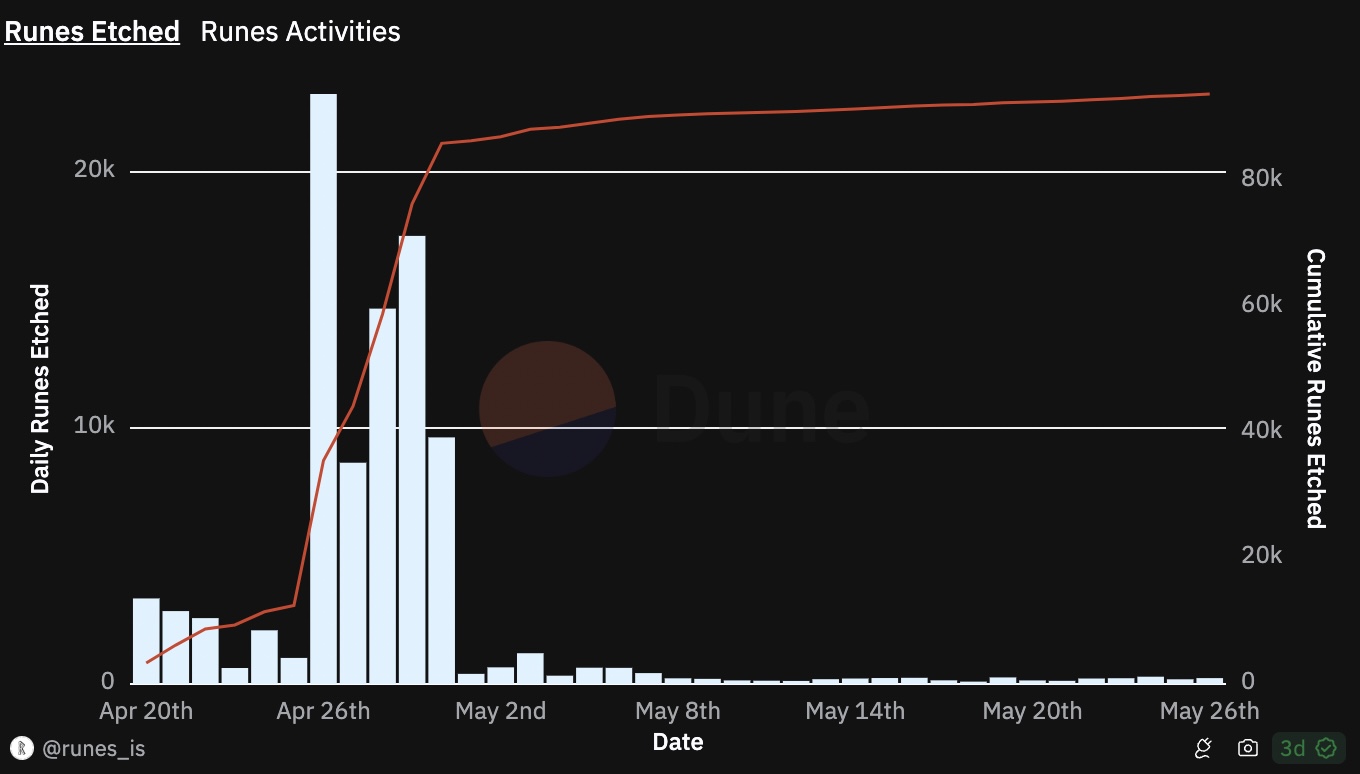Open the Runes Etched tab
This screenshot has width=1360, height=774.
coord(92,31)
